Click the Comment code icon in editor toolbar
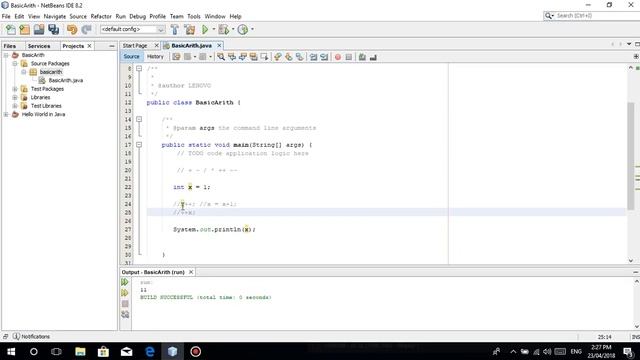This screenshot has width=640, height=360. coord(362,57)
